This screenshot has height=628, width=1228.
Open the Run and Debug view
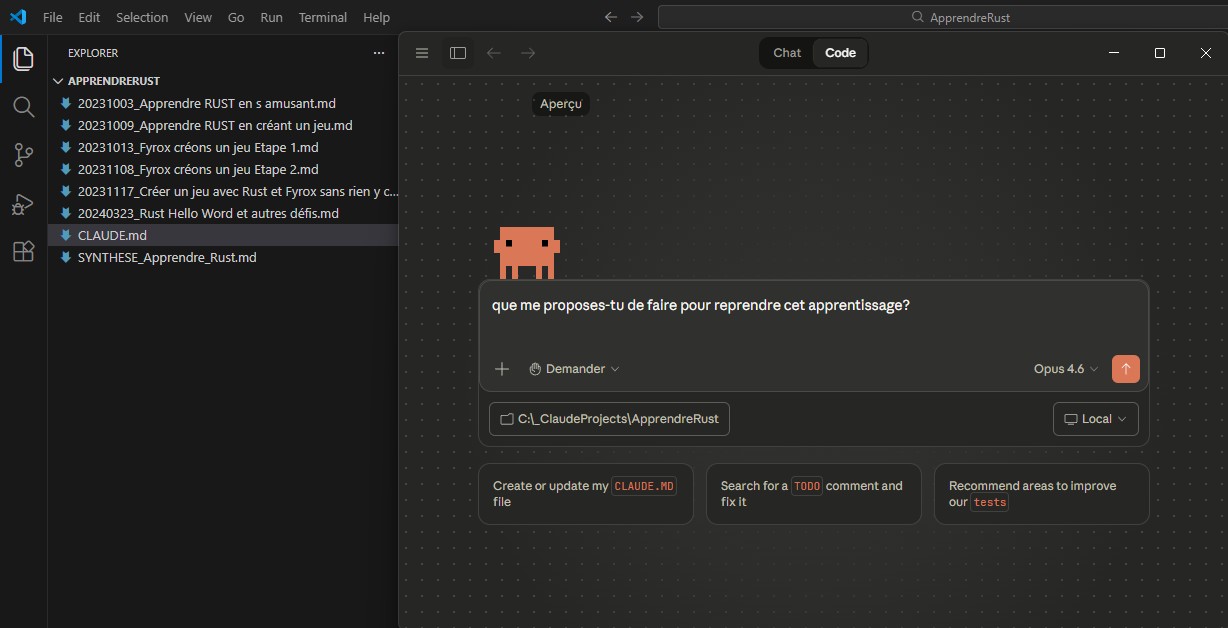23,204
